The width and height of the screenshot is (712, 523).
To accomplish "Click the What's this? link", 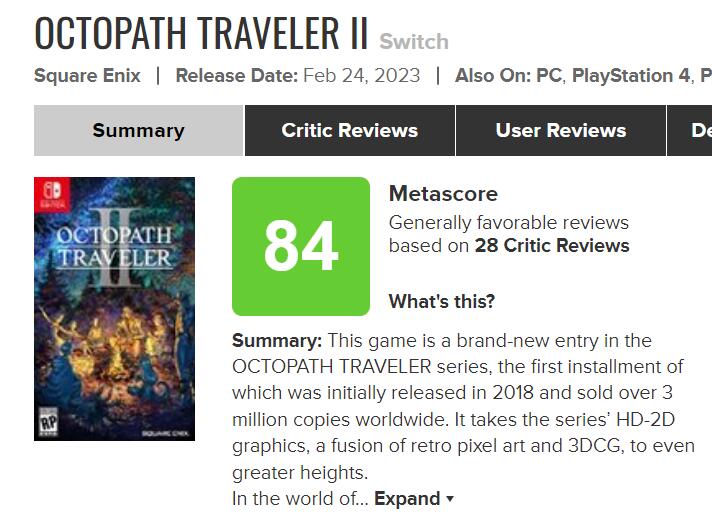I will (x=441, y=301).
